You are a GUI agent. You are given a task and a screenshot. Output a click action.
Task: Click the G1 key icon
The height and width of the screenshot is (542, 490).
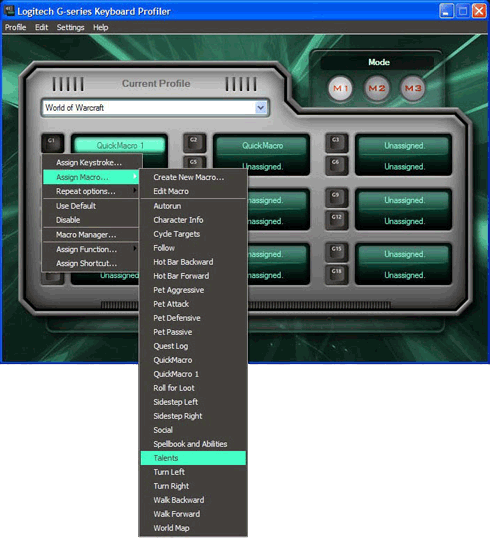pyautogui.click(x=53, y=143)
